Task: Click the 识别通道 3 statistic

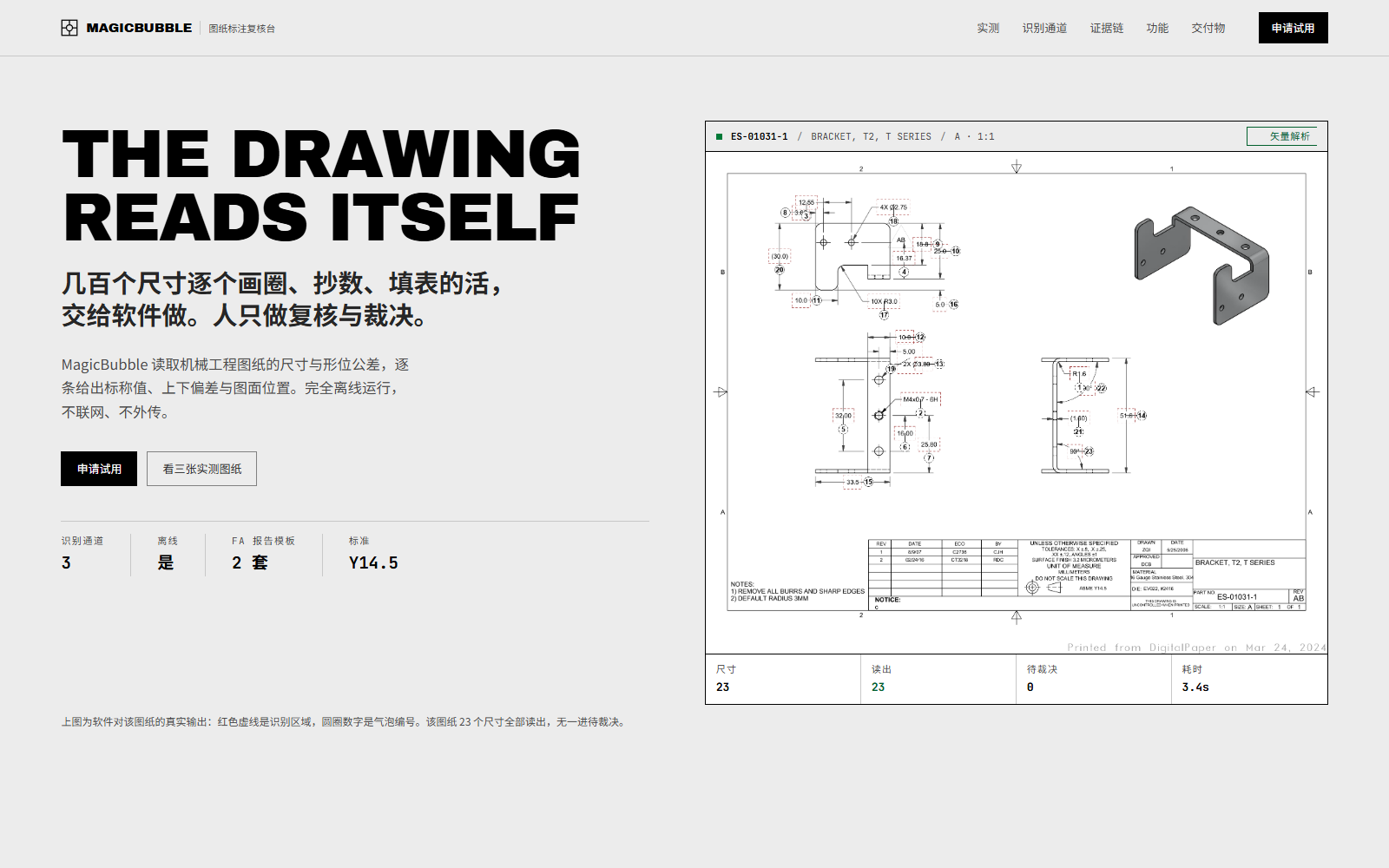Action: pyautogui.click(x=82, y=554)
